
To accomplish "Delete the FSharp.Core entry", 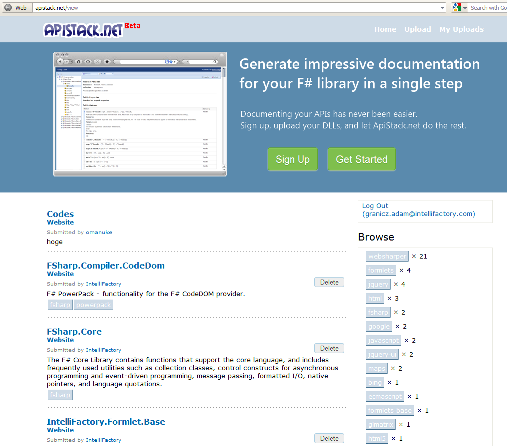I will 329,348.
